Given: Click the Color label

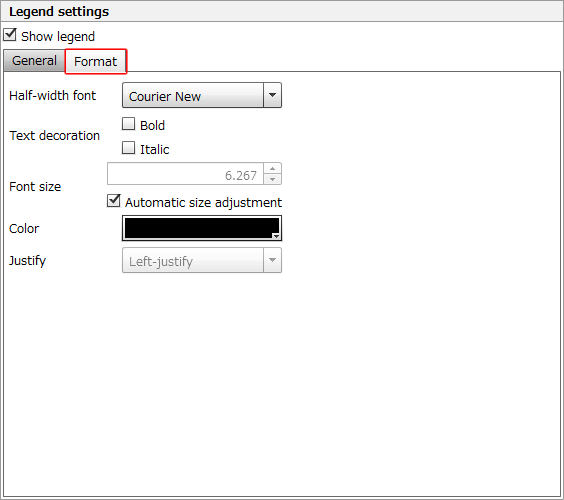Looking at the screenshot, I should point(24,229).
